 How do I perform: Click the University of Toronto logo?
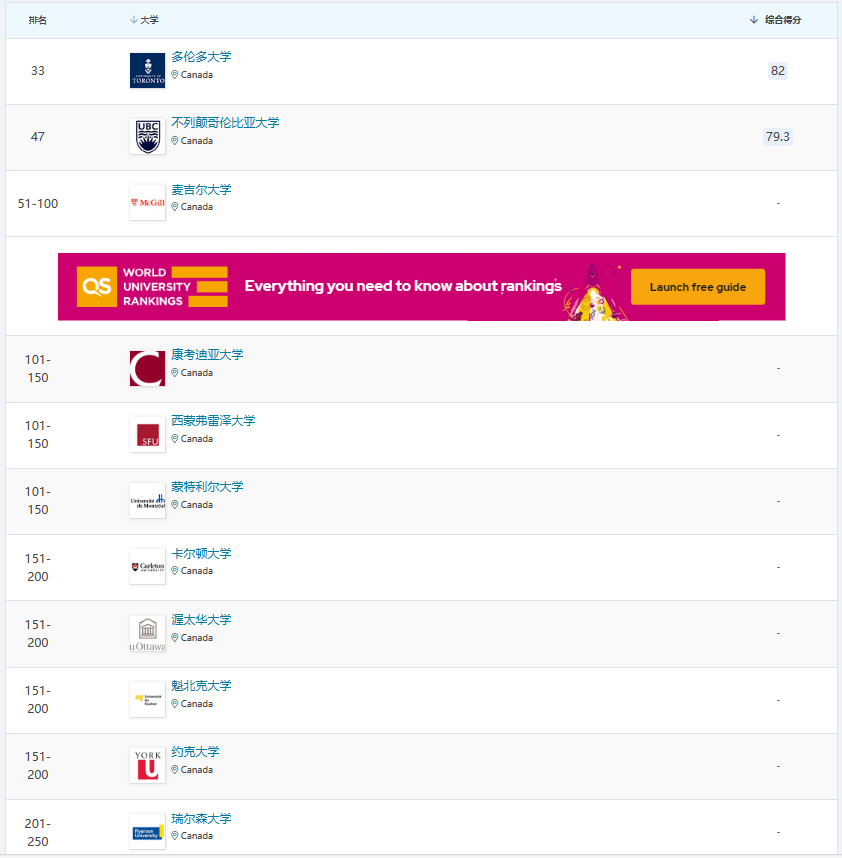(x=147, y=71)
